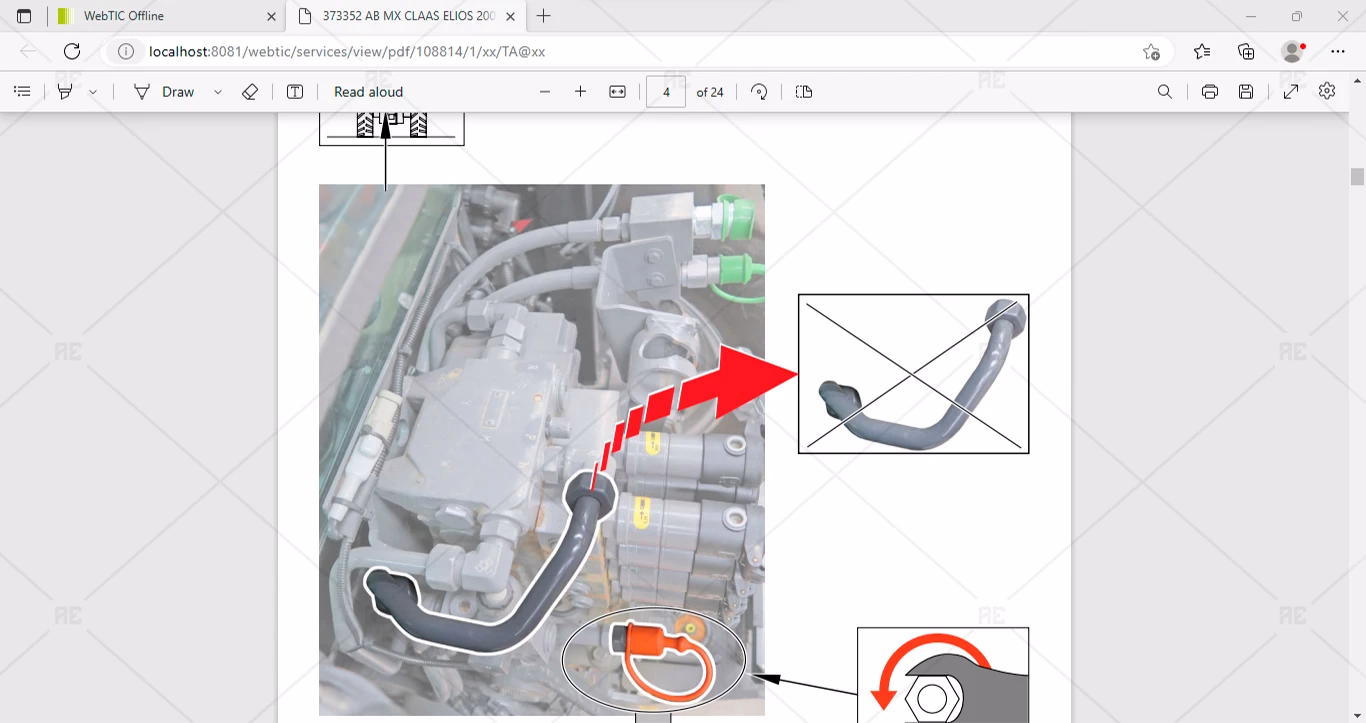Open Find in PDF search
This screenshot has height=723, width=1366.
(1165, 92)
